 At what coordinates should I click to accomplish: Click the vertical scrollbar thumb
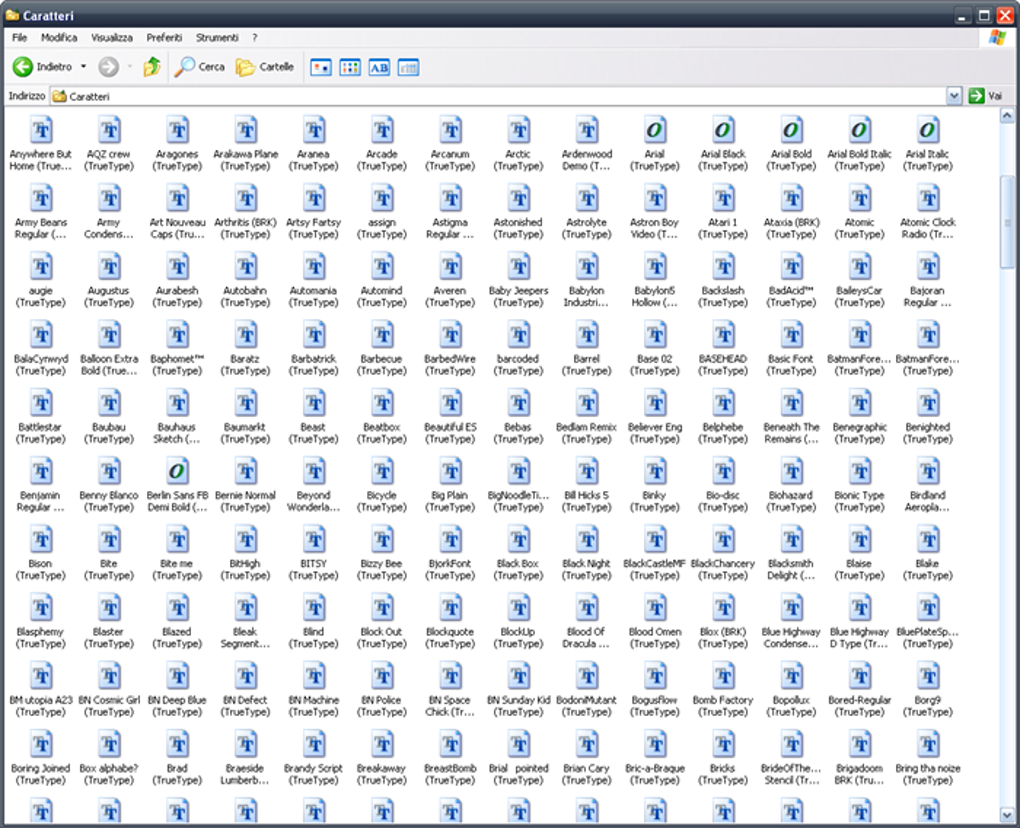coord(1007,222)
